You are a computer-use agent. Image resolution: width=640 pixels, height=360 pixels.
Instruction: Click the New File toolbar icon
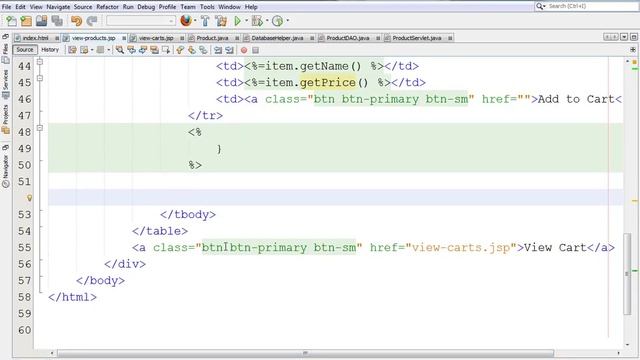pyautogui.click(x=11, y=21)
